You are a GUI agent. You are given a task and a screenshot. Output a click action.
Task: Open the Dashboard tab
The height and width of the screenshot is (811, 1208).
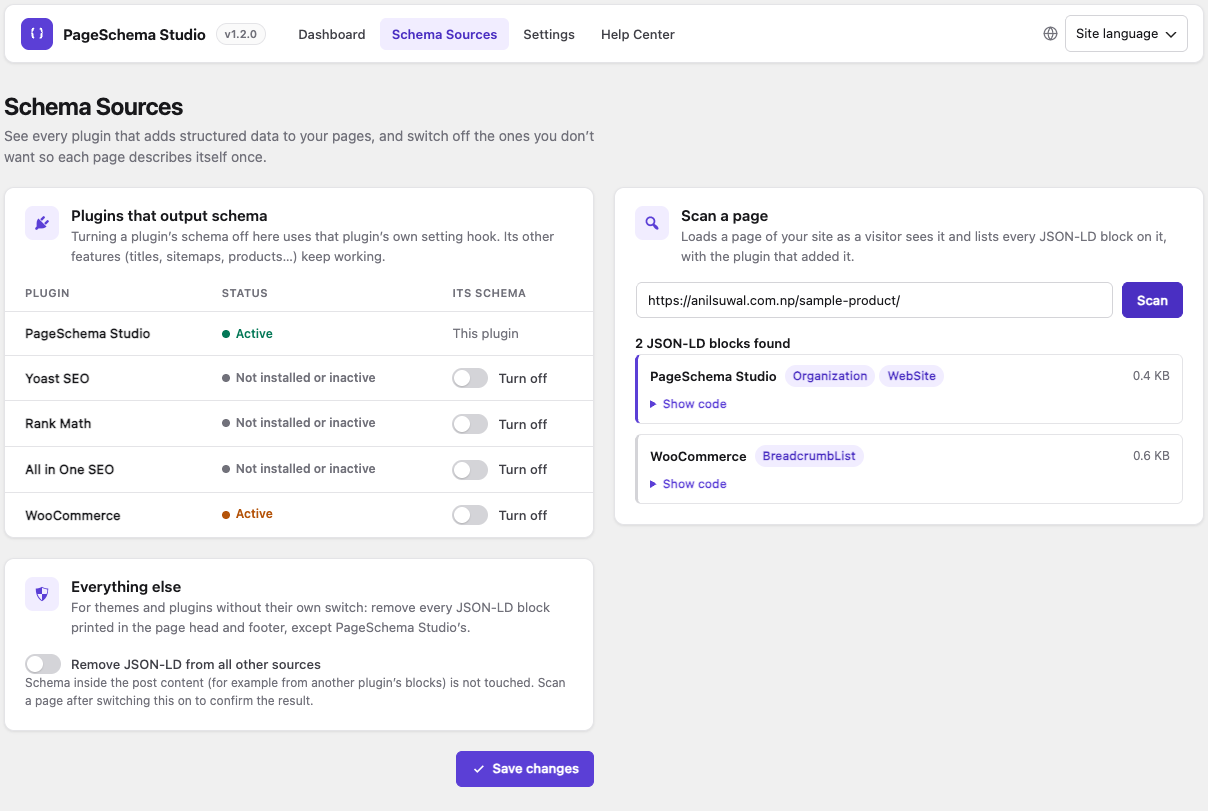(332, 34)
